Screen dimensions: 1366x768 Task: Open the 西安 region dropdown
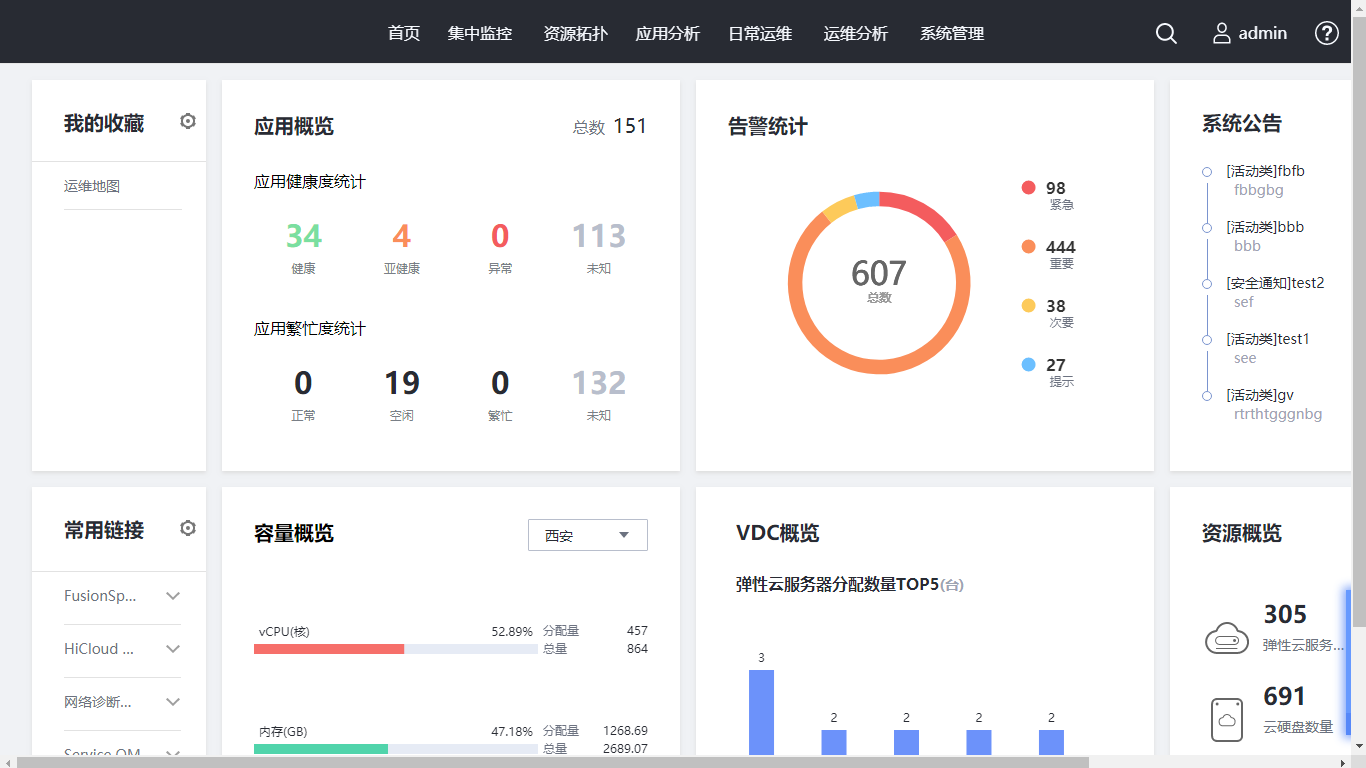(x=587, y=535)
